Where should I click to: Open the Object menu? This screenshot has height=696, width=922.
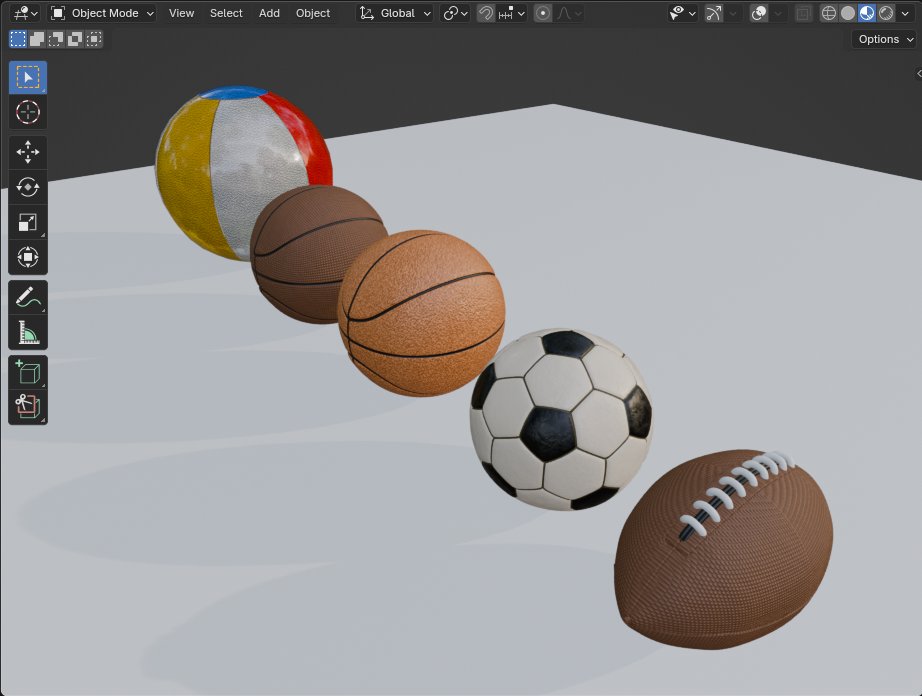tap(313, 13)
